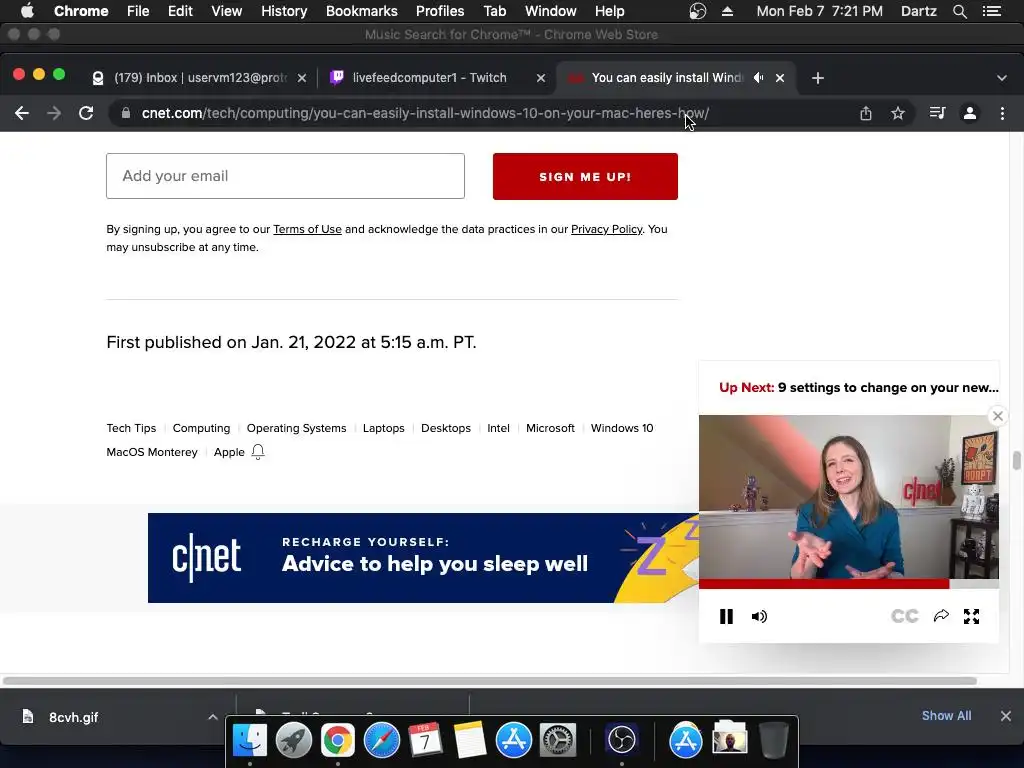This screenshot has width=1024, height=768.
Task: Click the bell notification icon beside Apple
Action: pos(258,452)
